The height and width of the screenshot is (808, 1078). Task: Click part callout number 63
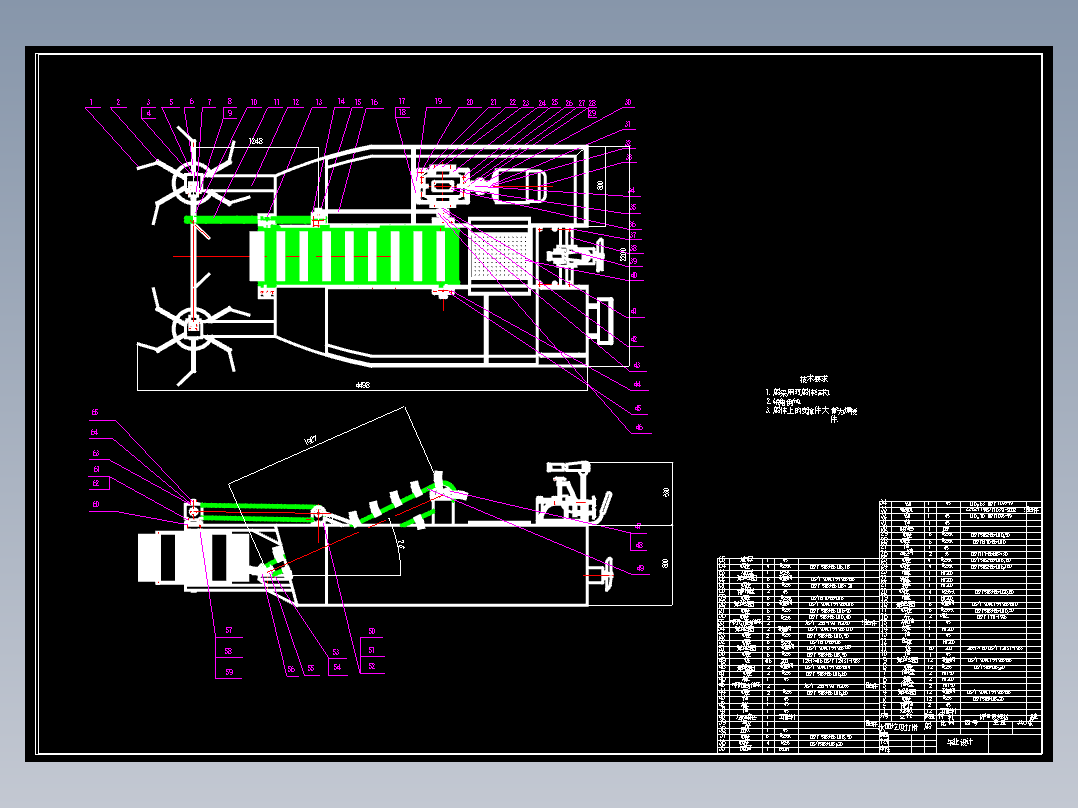pyautogui.click(x=96, y=453)
